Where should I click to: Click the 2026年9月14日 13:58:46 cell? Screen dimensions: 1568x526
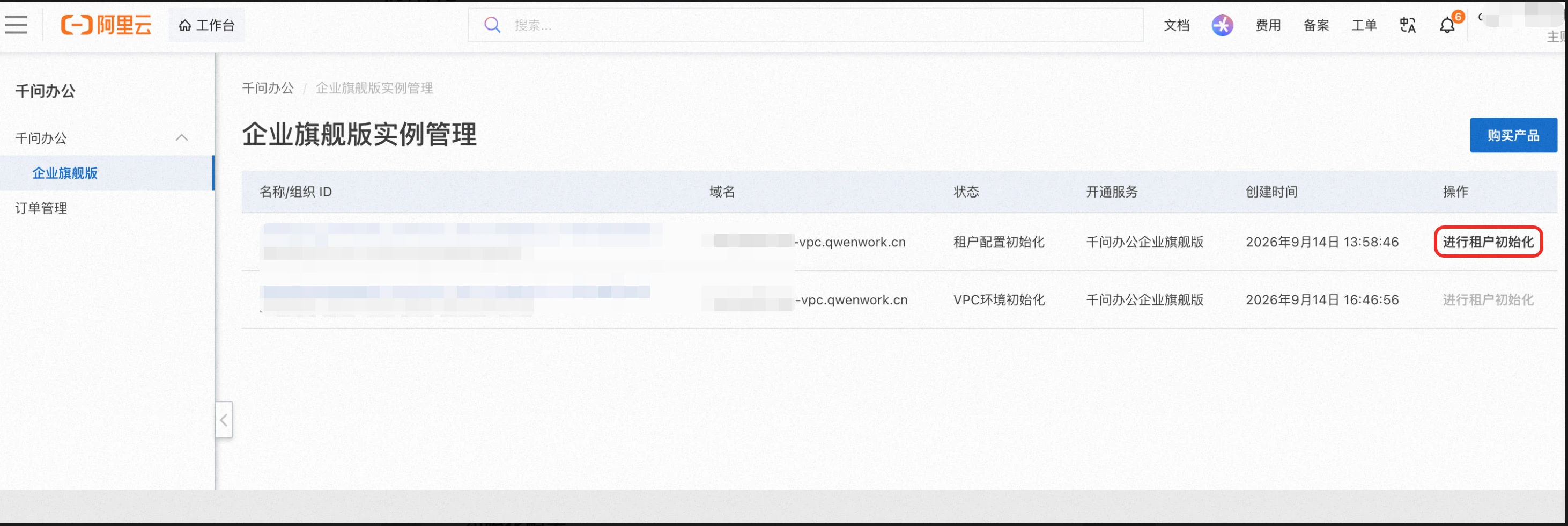(1322, 242)
